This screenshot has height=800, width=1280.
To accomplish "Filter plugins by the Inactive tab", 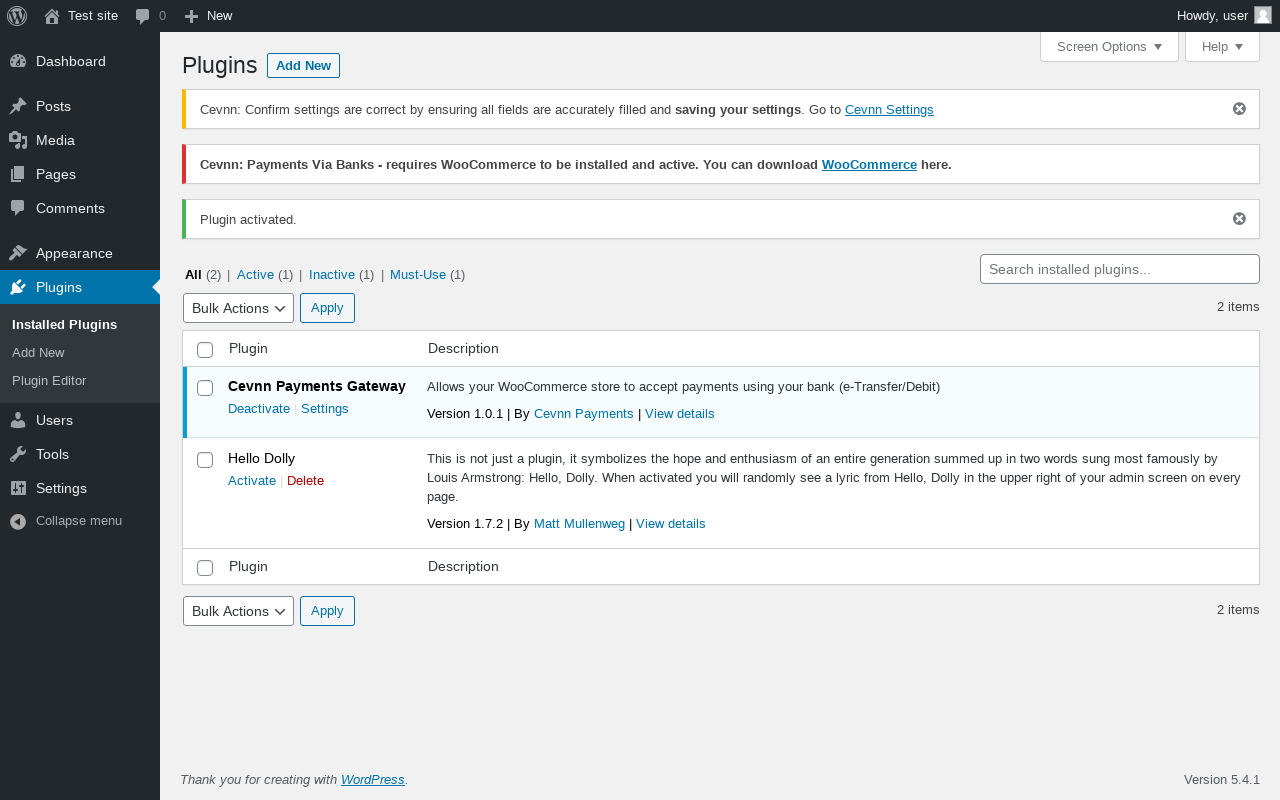I will (x=332, y=275).
